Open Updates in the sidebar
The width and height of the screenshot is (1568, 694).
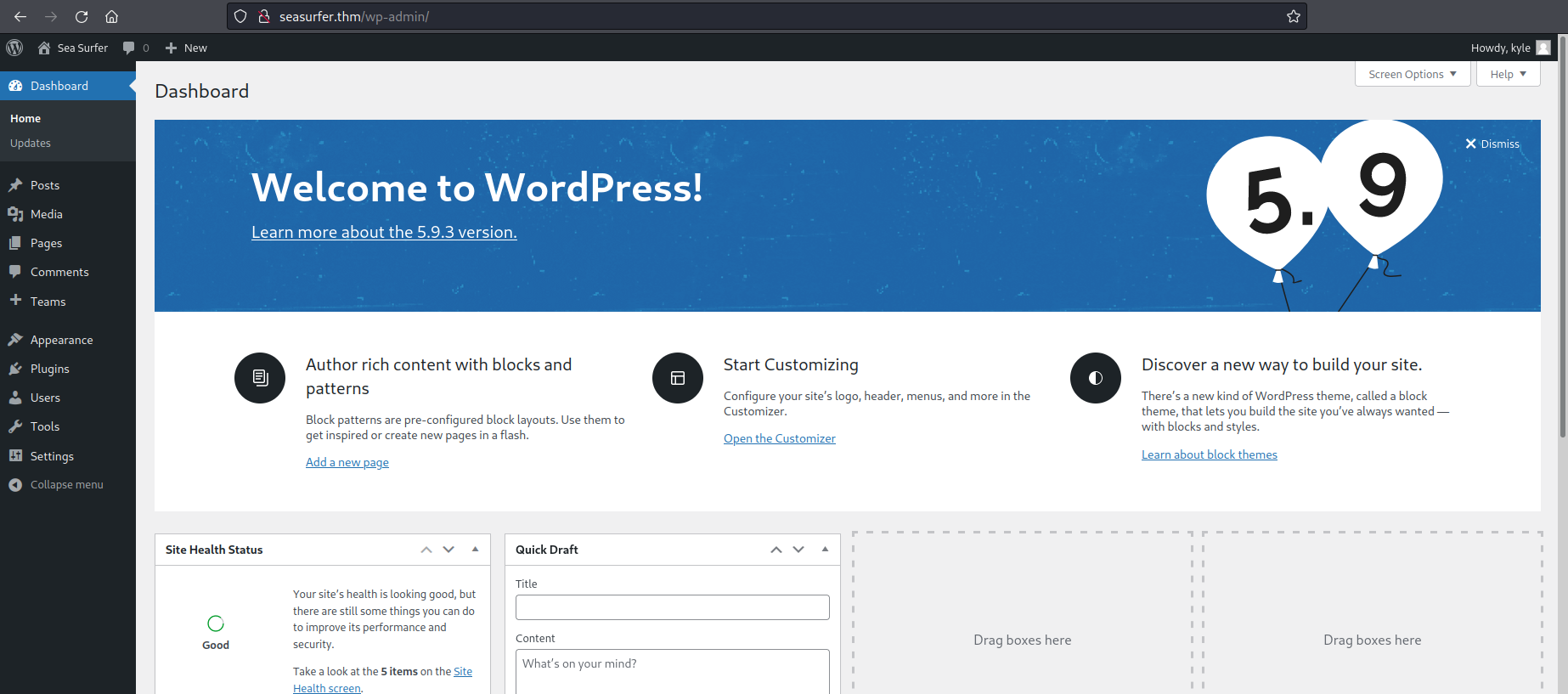click(31, 143)
